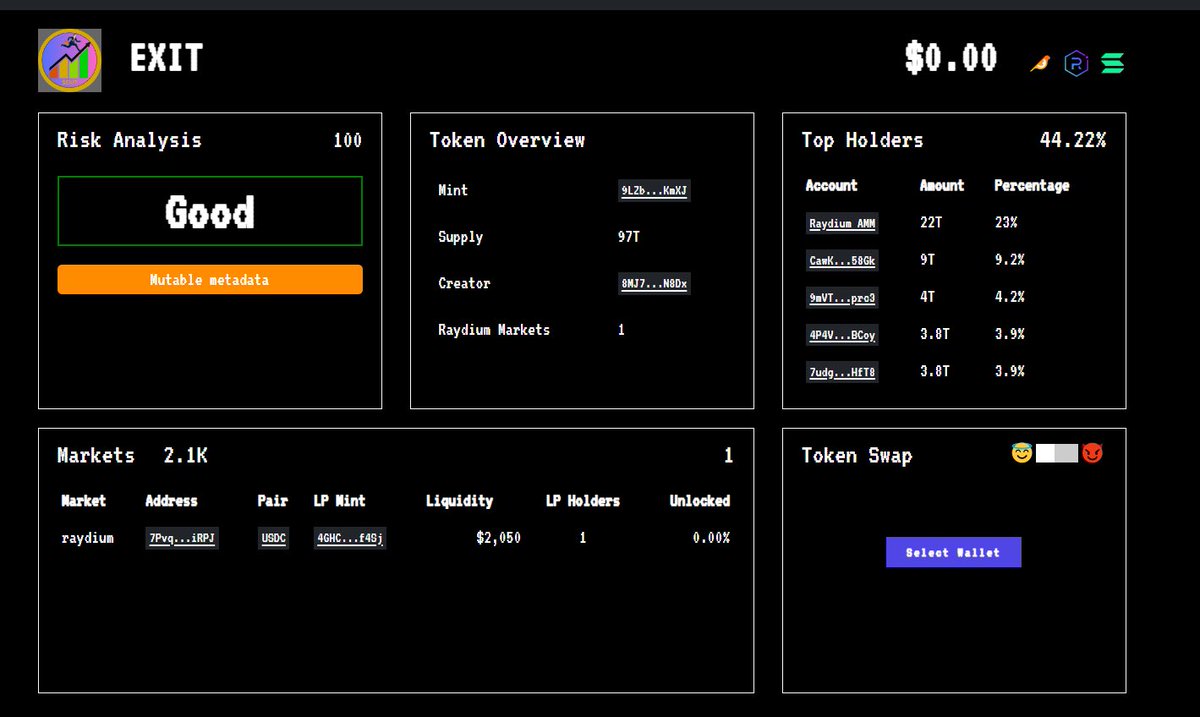Open holder account 4P4V...BCoy

tap(842, 335)
